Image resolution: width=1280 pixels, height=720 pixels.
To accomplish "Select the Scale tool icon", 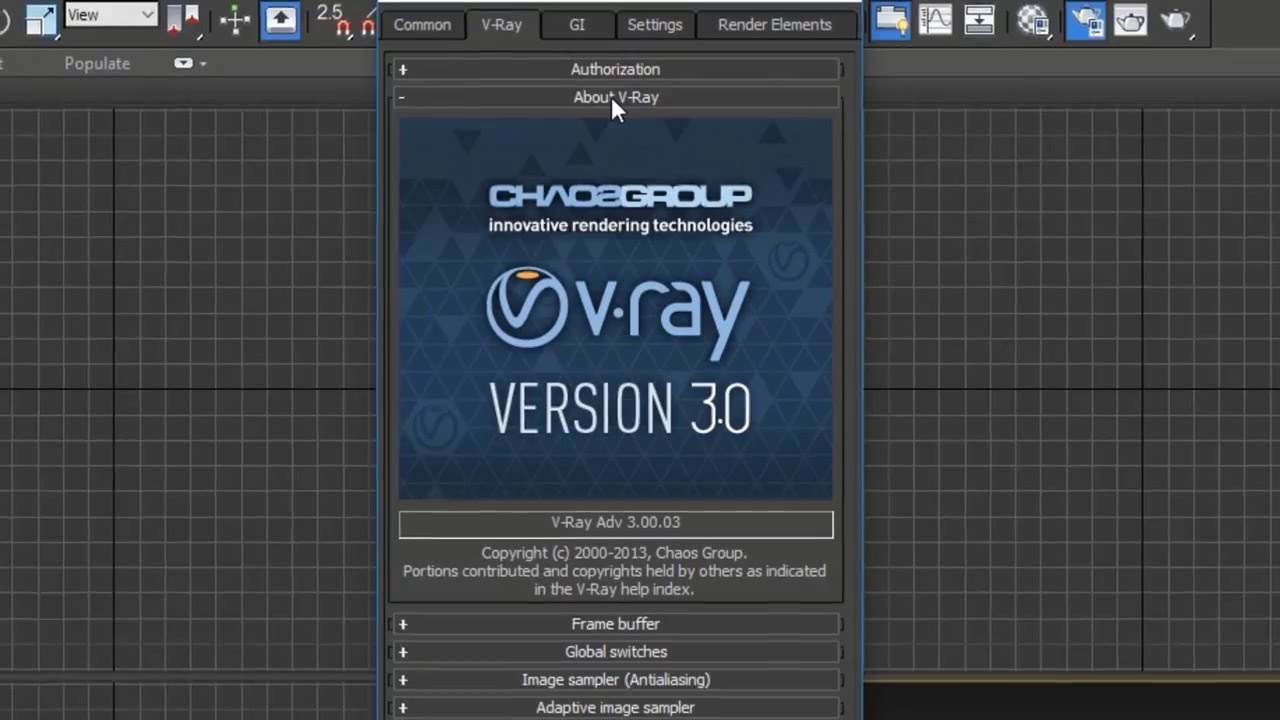I will tap(40, 19).
